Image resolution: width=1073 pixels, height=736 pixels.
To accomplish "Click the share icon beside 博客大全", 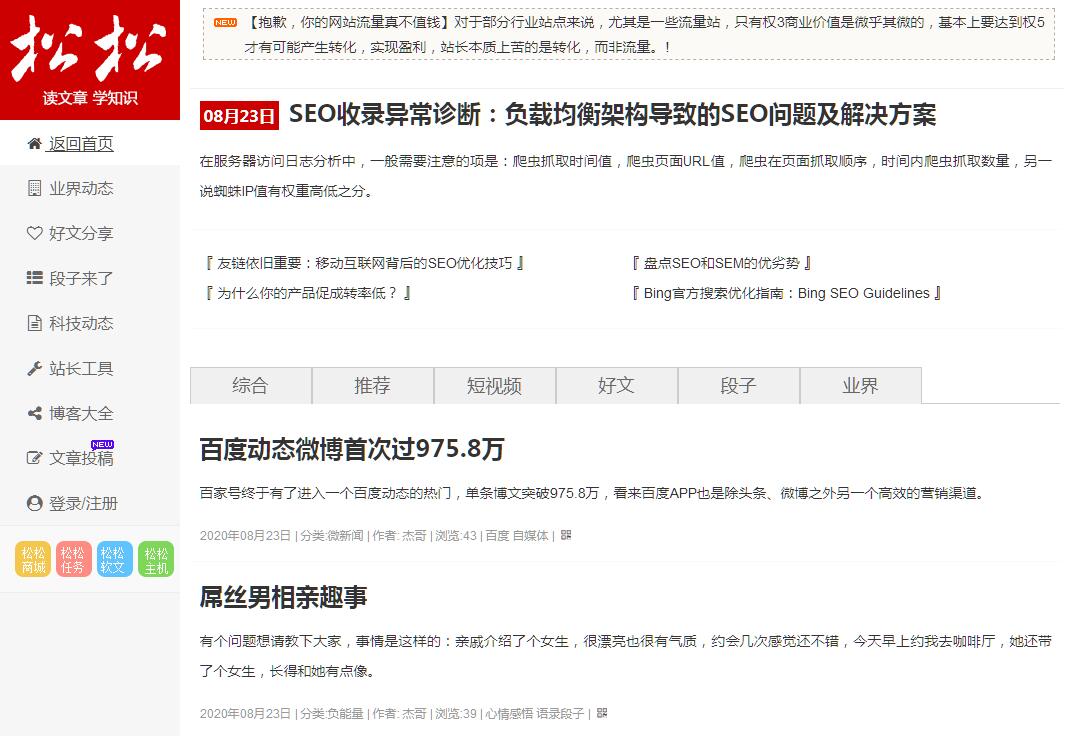I will tap(35, 414).
